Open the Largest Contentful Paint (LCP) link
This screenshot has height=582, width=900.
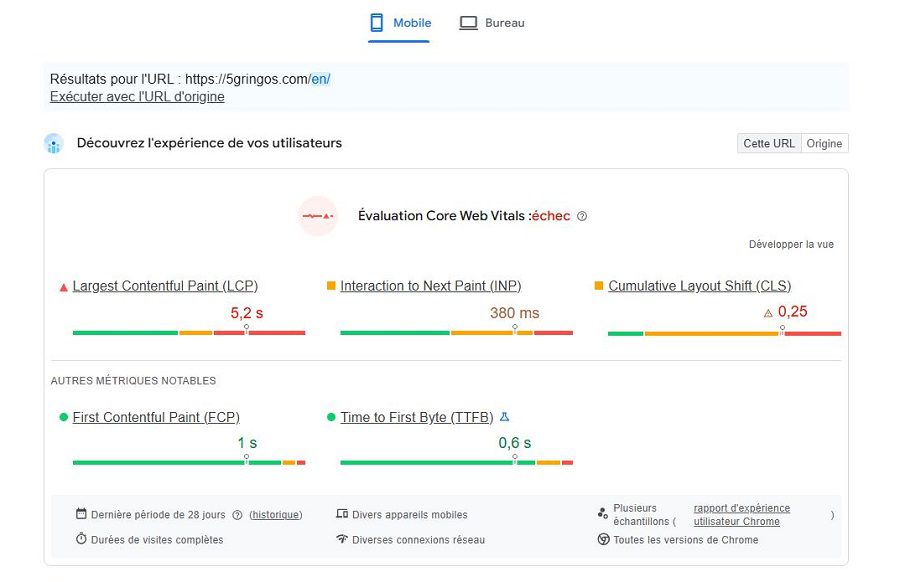point(165,286)
